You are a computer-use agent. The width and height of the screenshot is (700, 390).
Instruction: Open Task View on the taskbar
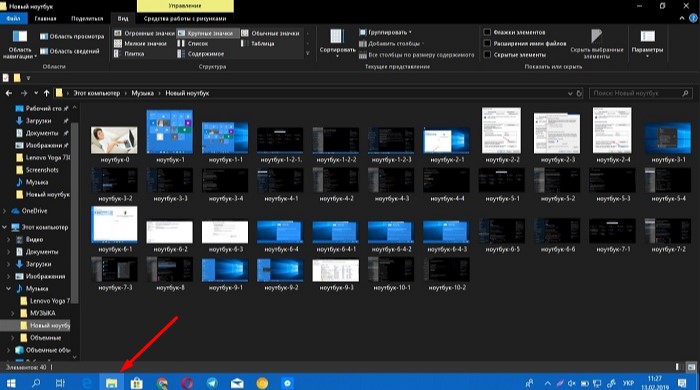60,383
